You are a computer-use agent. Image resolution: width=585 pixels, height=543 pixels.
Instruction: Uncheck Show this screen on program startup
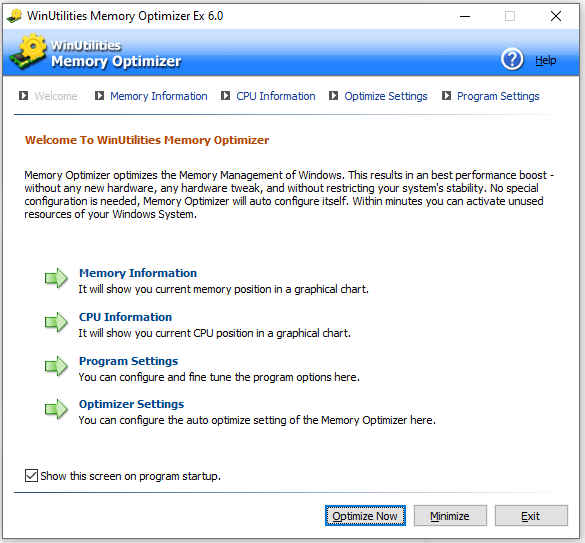tap(31, 476)
